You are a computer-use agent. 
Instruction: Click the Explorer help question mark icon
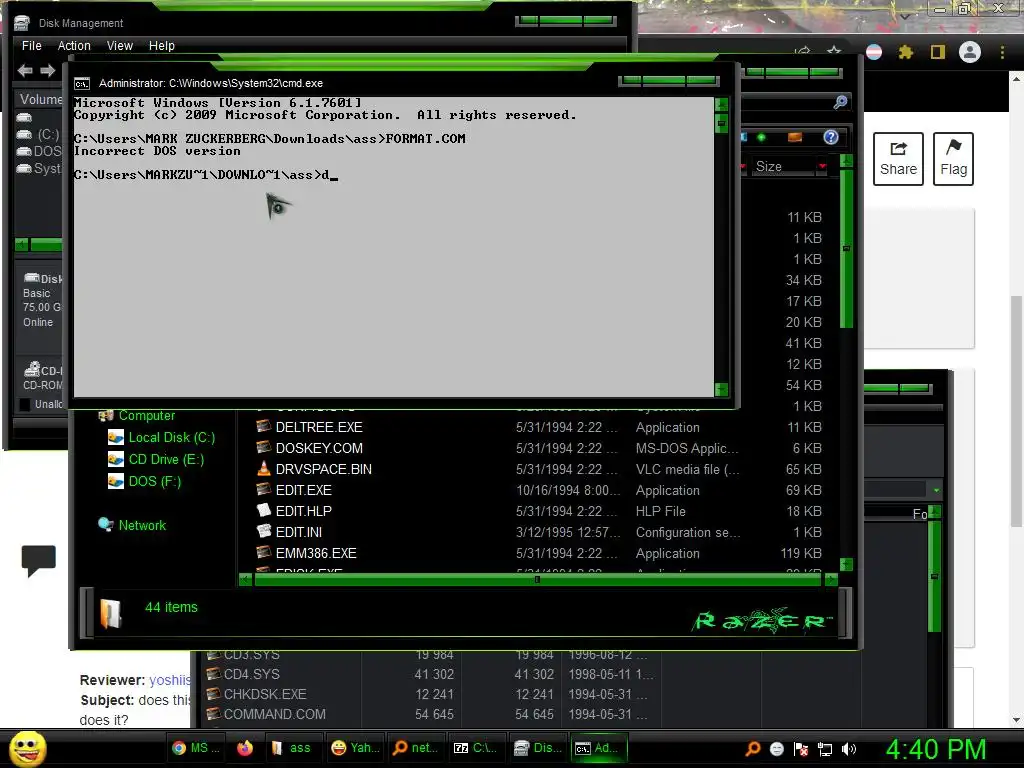pyautogui.click(x=831, y=137)
